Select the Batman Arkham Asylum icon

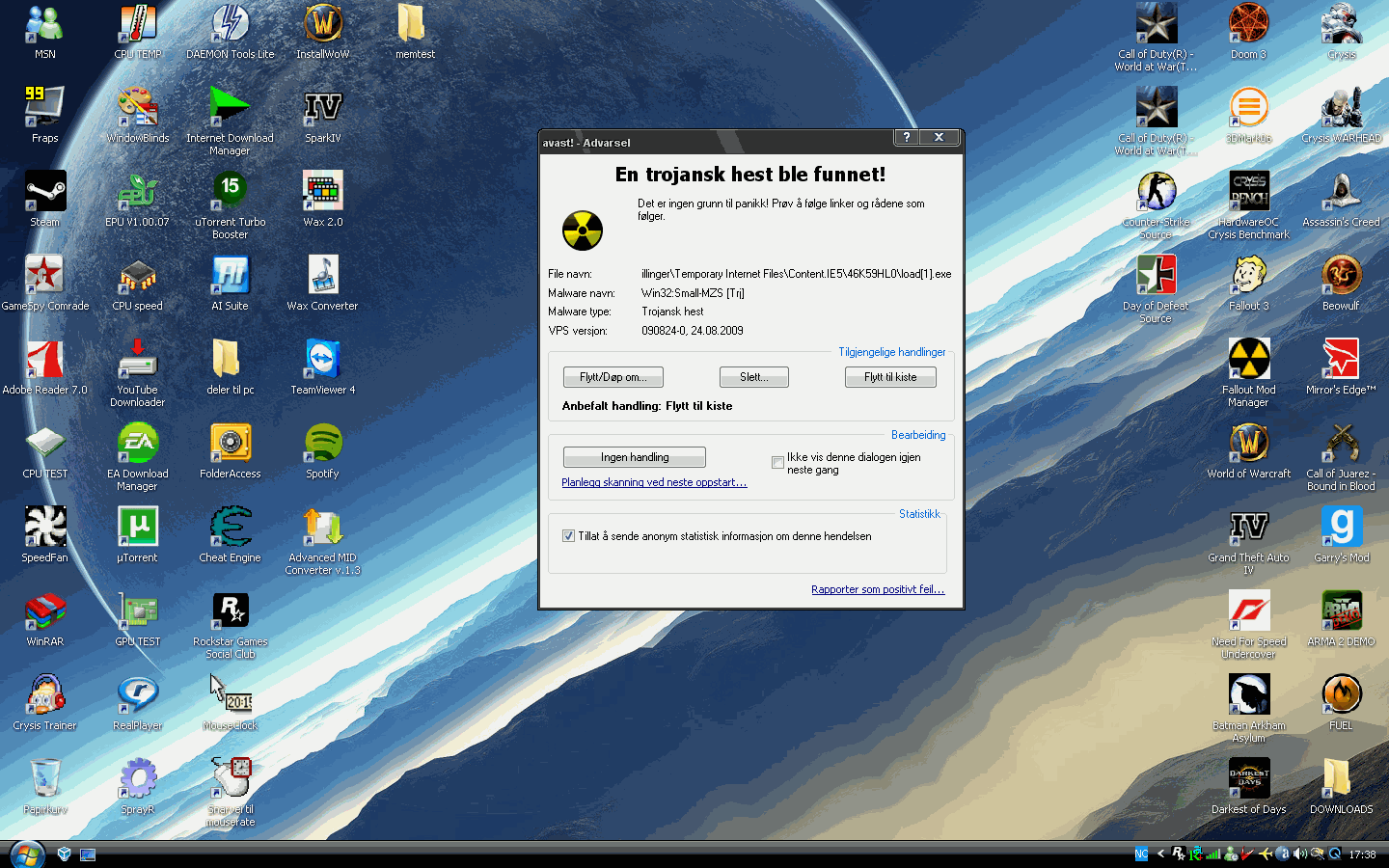[x=1248, y=708]
